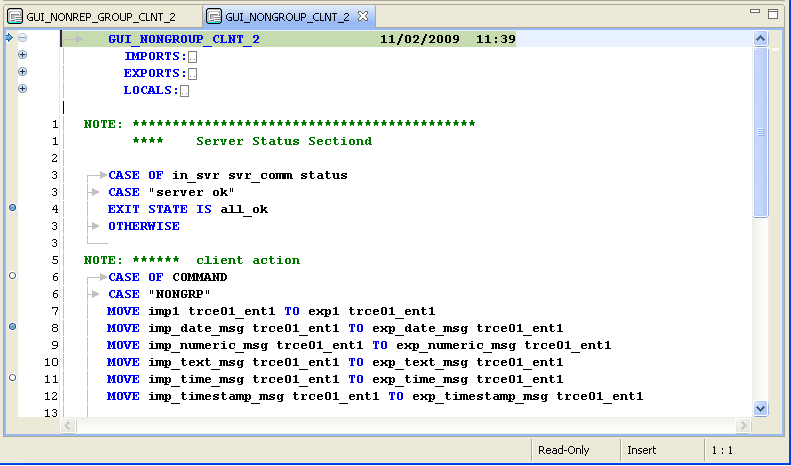Expand the LOCALS section
791x466 pixels.
click(x=22, y=89)
